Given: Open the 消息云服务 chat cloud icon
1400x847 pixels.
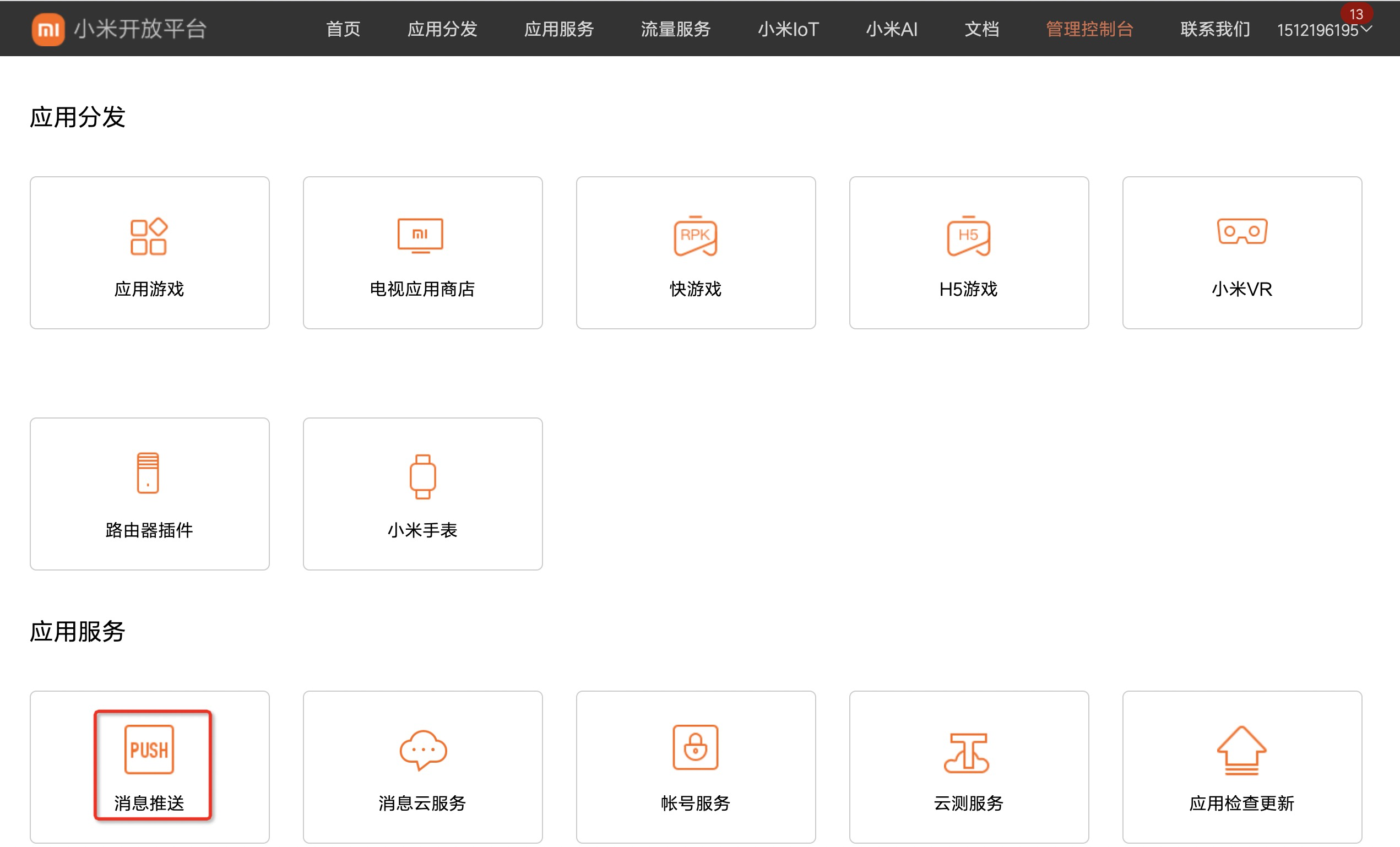Looking at the screenshot, I should pyautogui.click(x=424, y=750).
